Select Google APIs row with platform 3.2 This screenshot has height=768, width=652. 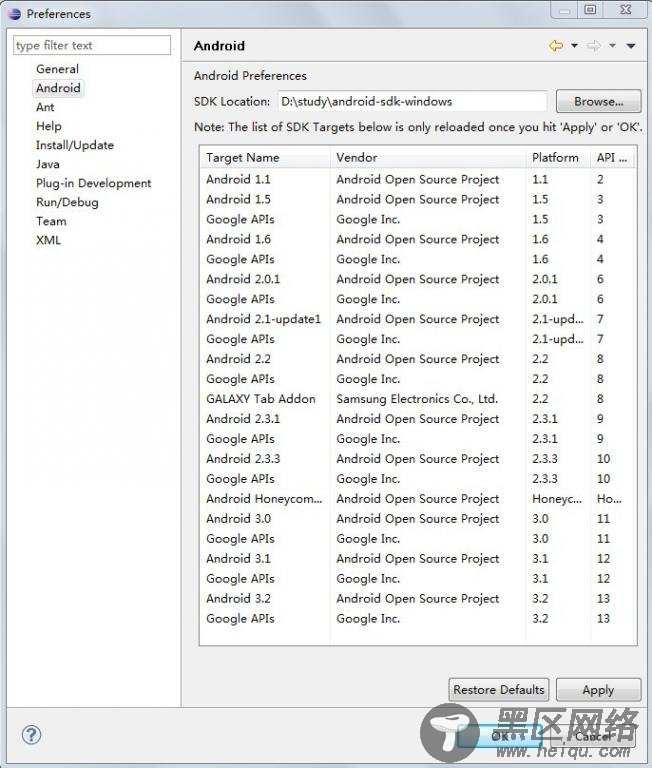pos(418,619)
